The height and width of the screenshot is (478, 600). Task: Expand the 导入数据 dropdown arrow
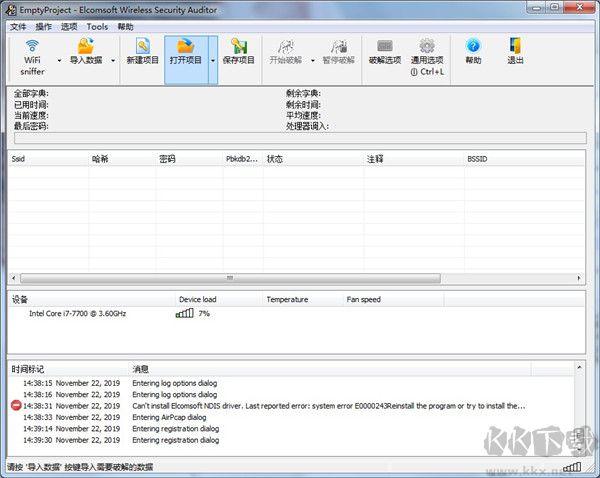(113, 60)
